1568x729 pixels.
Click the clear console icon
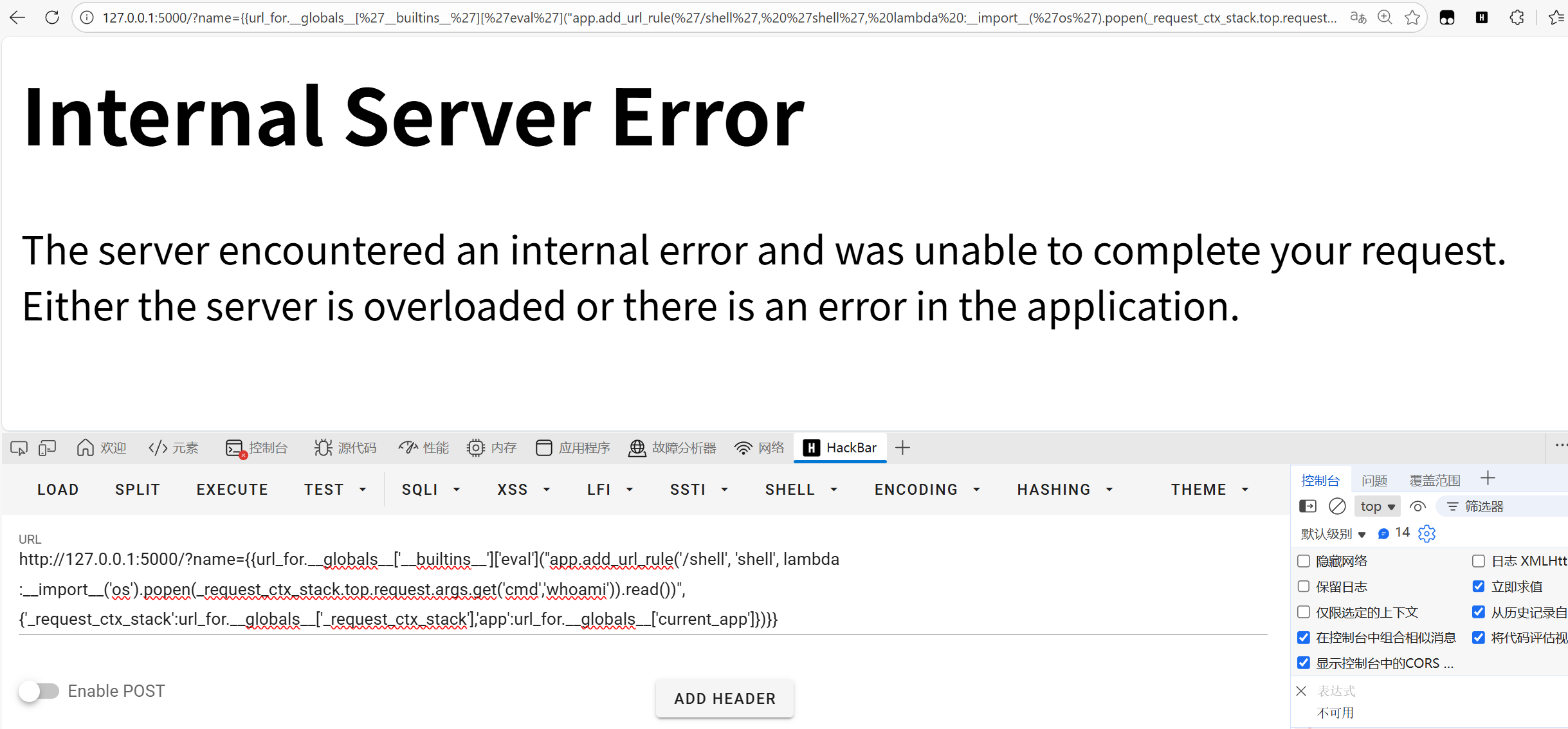(1337, 506)
